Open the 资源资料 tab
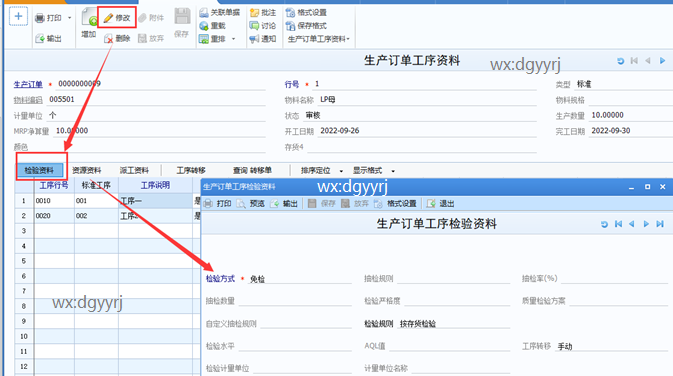Viewport: 673px width, 376px height. 87,170
